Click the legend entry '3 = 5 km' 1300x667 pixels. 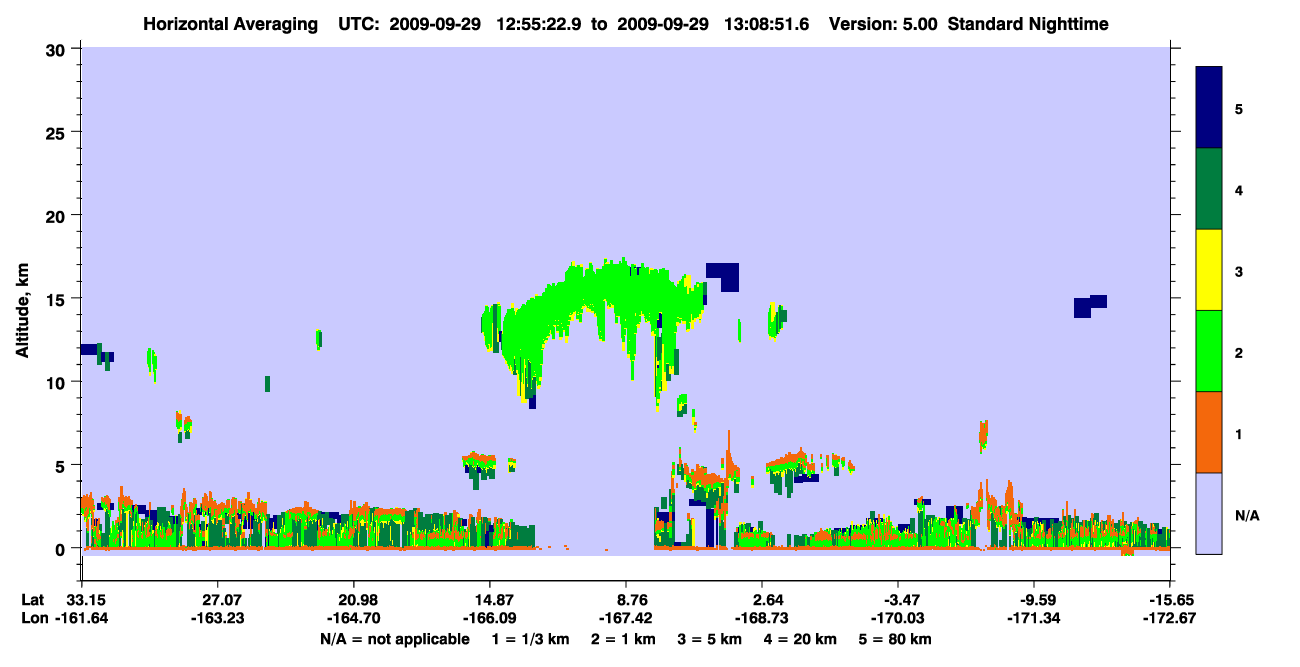click(x=711, y=639)
